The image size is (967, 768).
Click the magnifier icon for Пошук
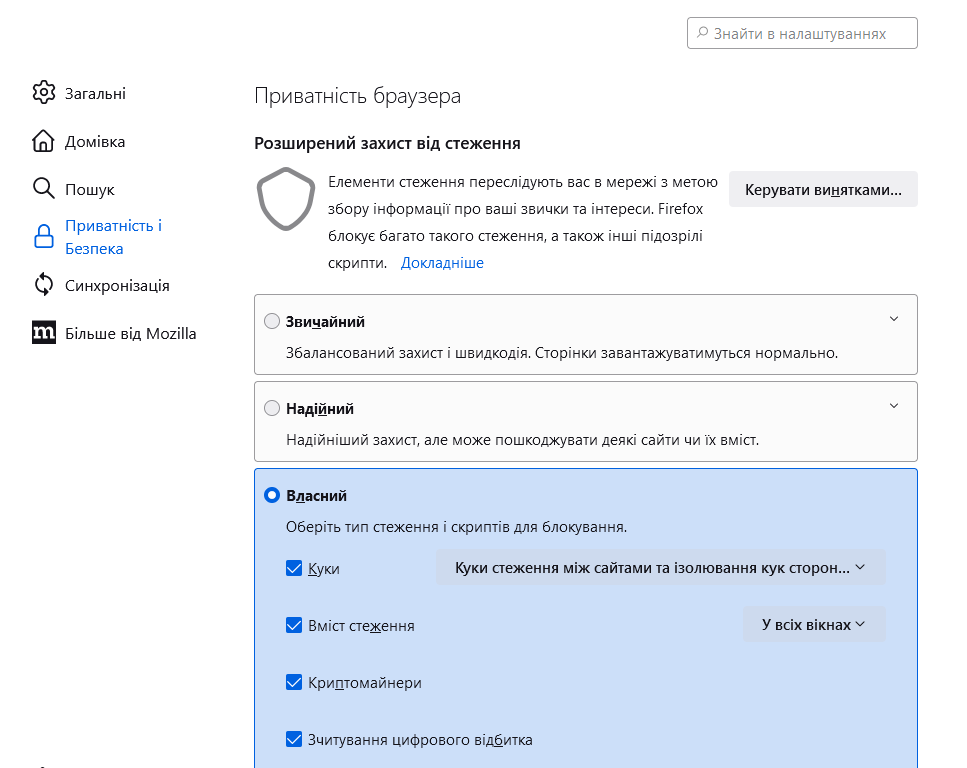pyautogui.click(x=43, y=189)
